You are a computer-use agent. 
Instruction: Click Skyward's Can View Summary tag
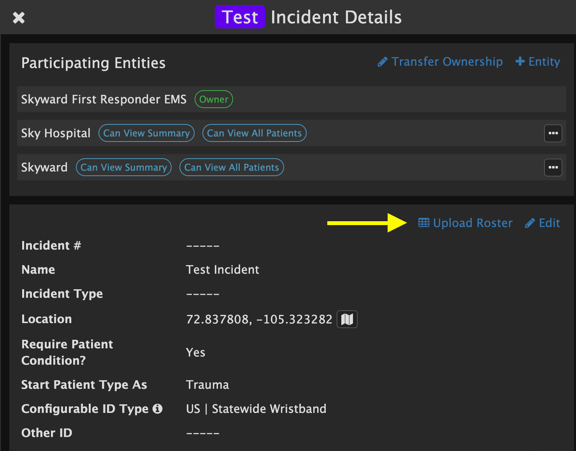pyautogui.click(x=124, y=167)
